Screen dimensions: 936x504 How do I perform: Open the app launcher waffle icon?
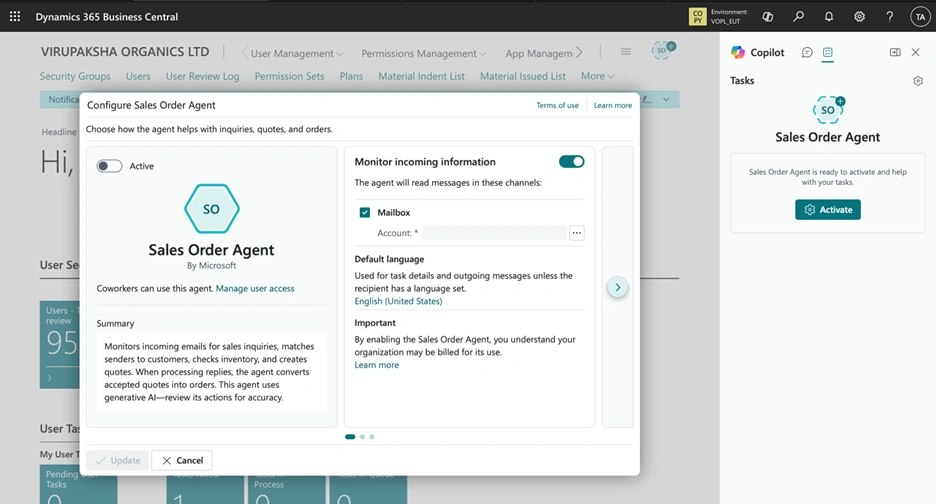point(15,17)
